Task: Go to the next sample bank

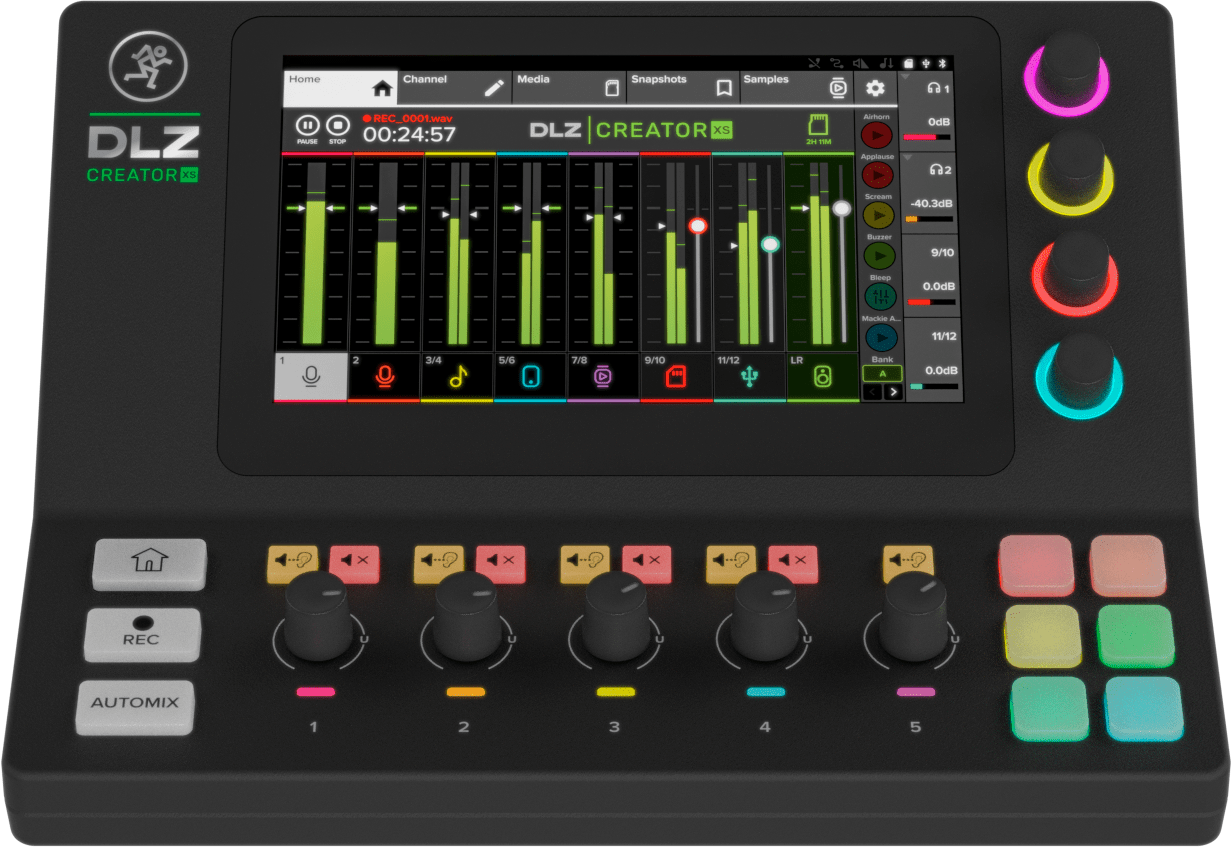Action: (892, 392)
